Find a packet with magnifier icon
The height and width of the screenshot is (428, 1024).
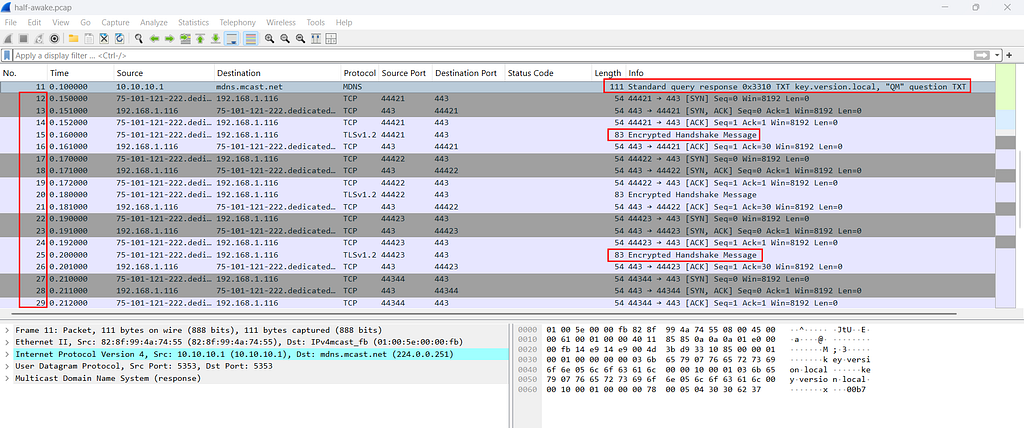click(138, 39)
